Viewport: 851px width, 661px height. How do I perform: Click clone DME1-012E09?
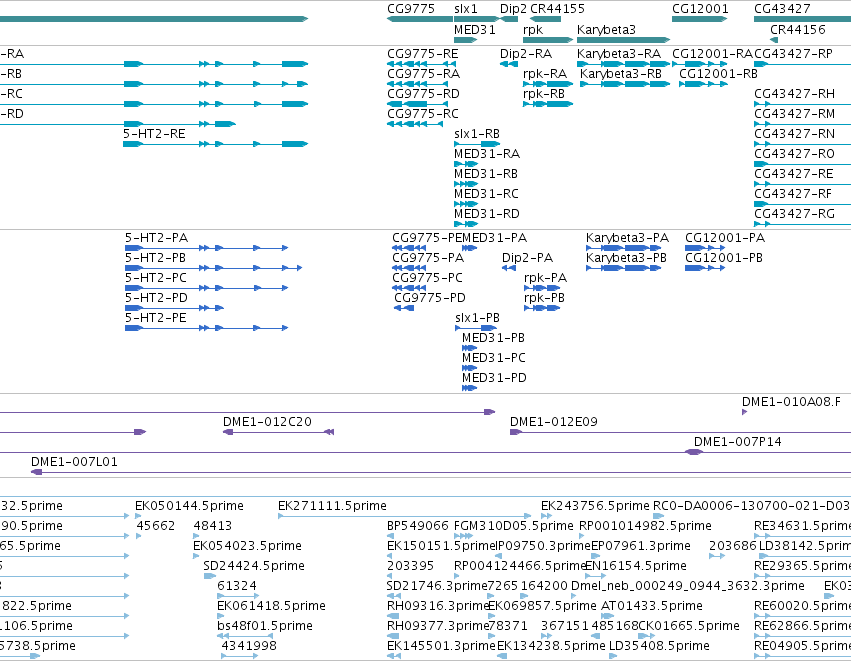tap(681, 432)
